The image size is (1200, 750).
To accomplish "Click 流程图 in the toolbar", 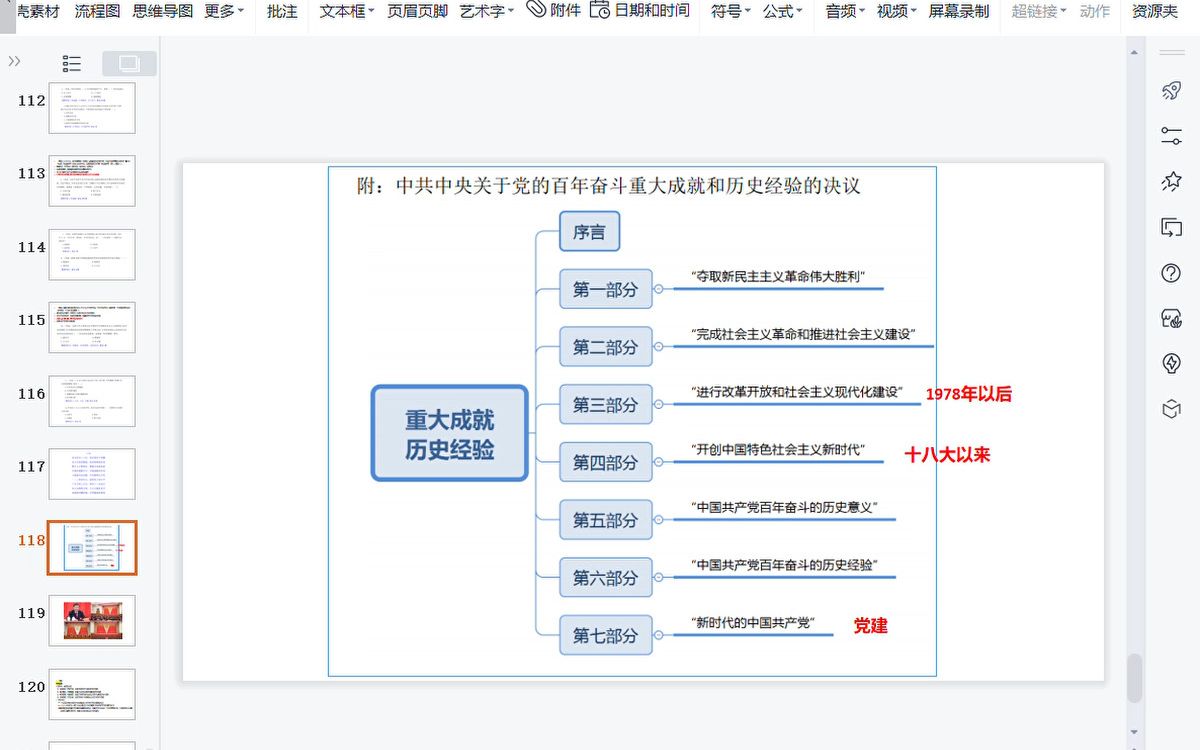I will 98,11.
